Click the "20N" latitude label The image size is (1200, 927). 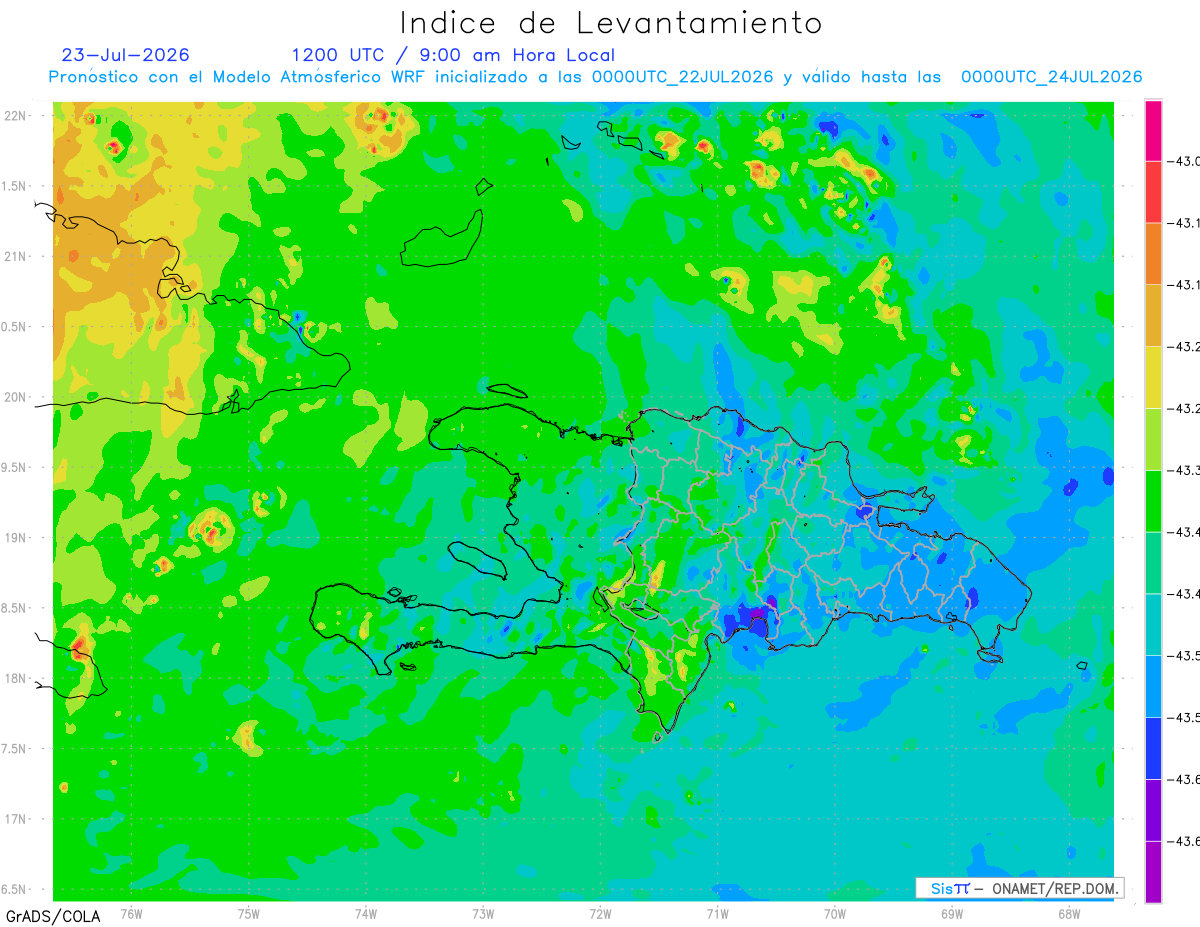click(16, 397)
